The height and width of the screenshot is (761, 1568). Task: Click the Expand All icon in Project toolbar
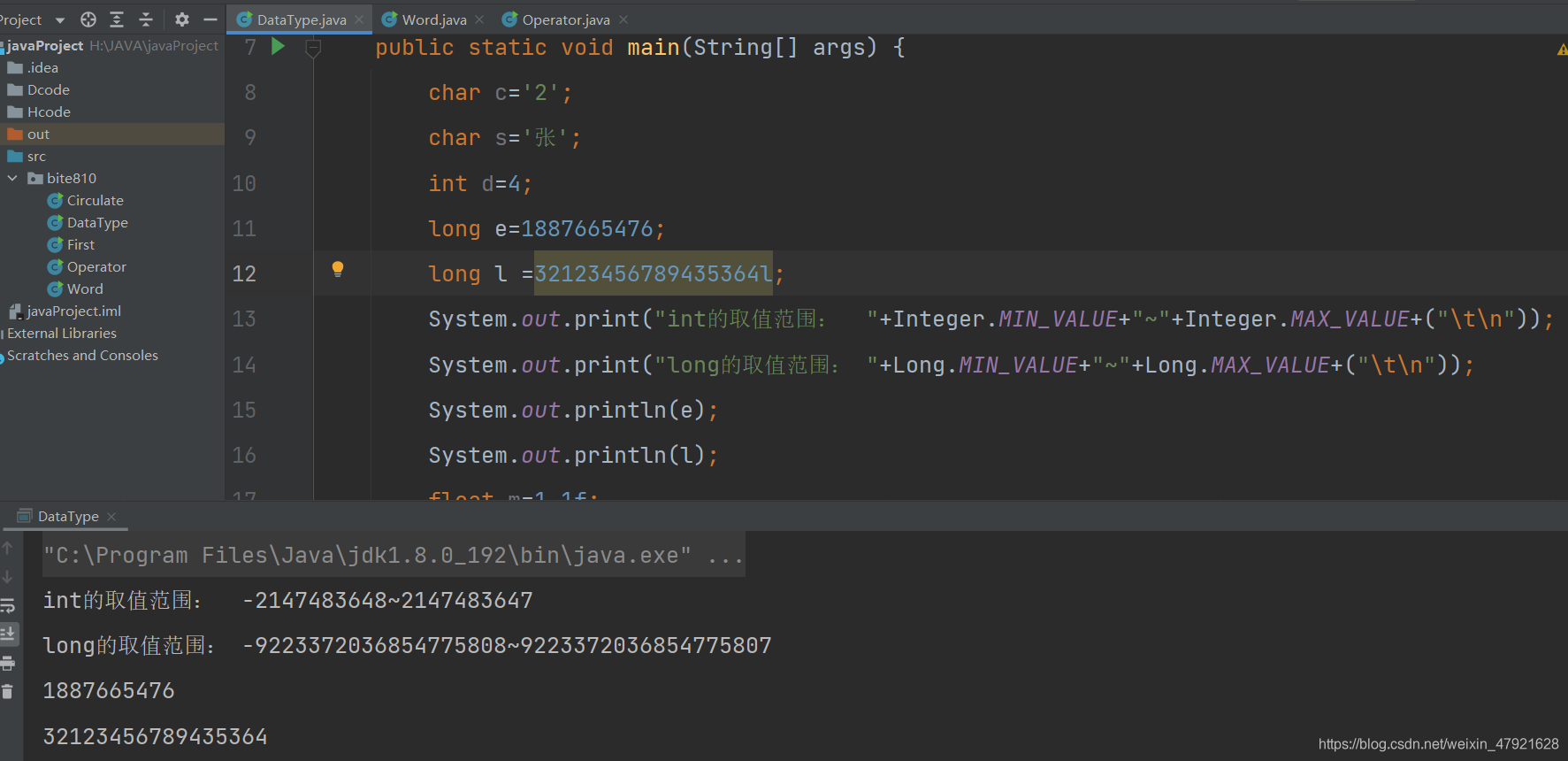(x=117, y=19)
